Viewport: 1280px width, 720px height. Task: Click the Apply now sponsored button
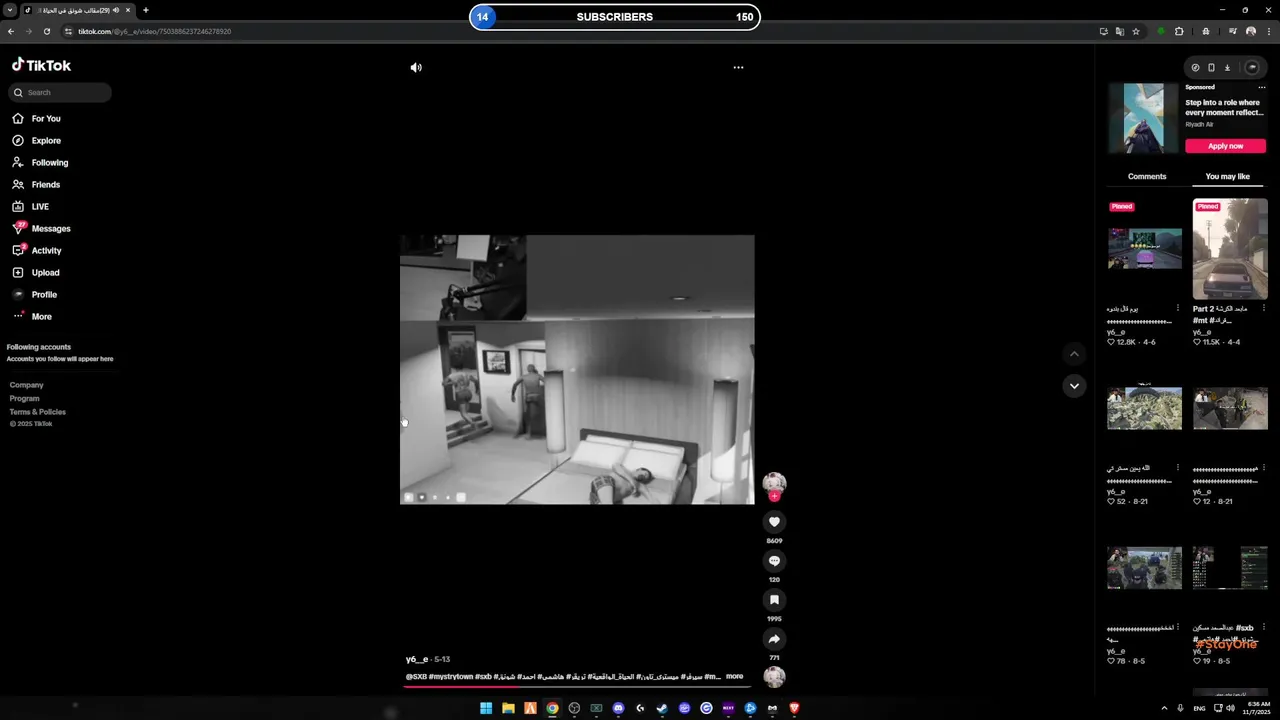click(1225, 146)
